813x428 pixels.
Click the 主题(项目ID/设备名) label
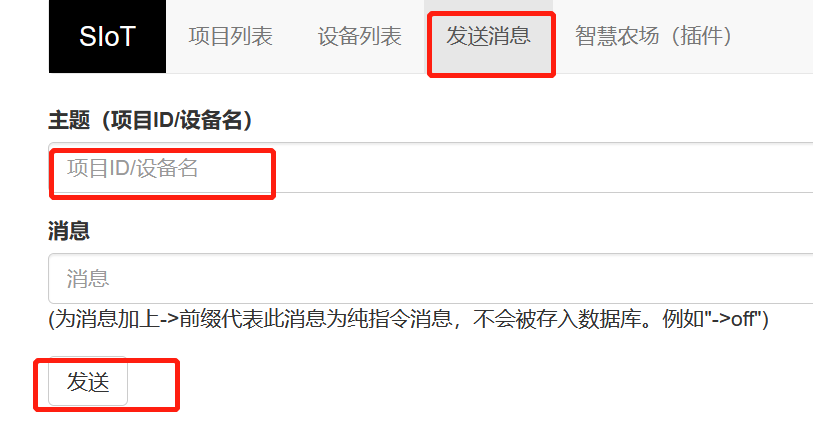(150, 120)
